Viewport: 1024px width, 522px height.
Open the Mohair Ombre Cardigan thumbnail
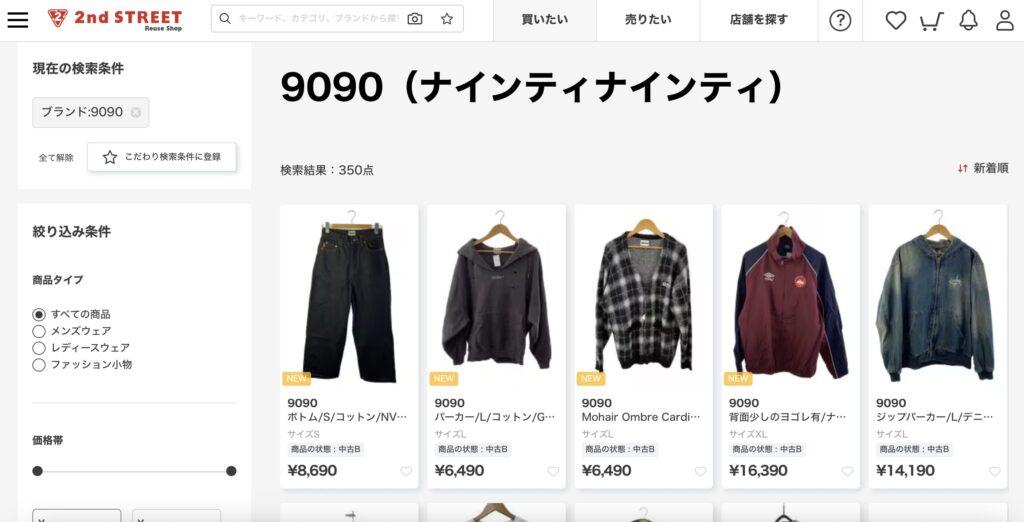coord(643,296)
